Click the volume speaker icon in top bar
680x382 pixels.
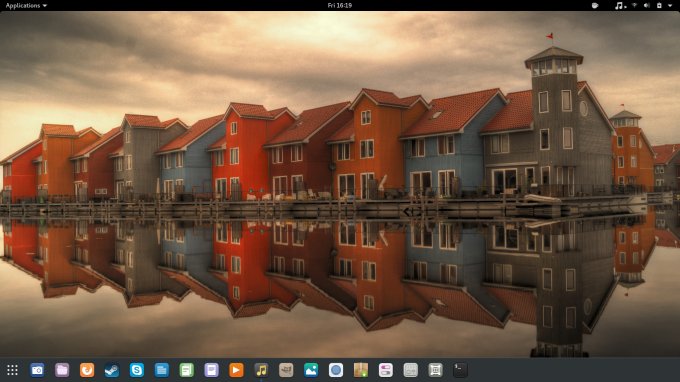tap(647, 5)
